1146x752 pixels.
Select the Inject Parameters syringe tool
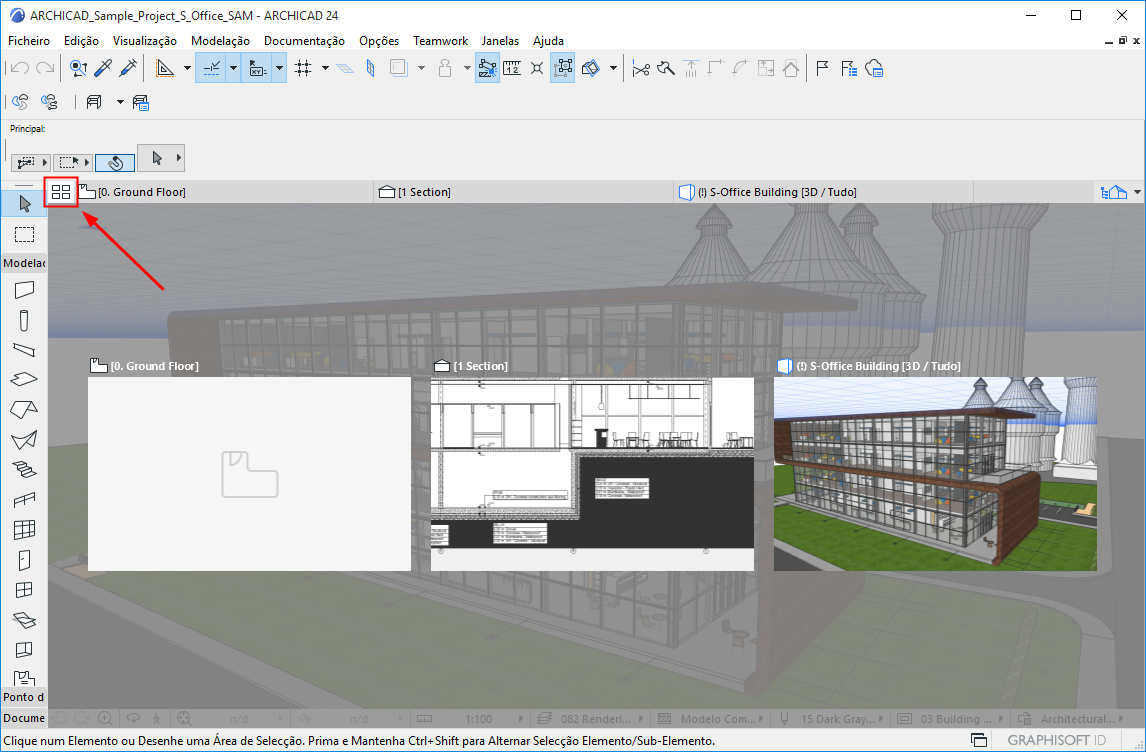pos(128,68)
